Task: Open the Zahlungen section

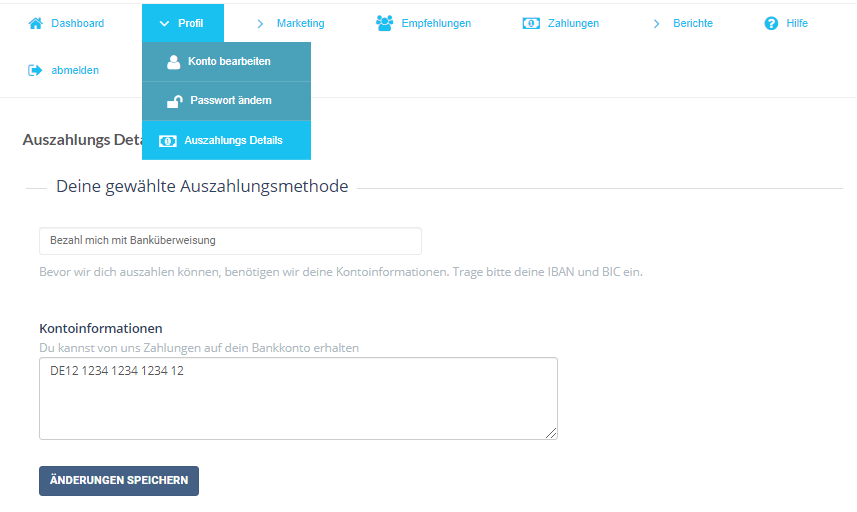Action: [573, 23]
